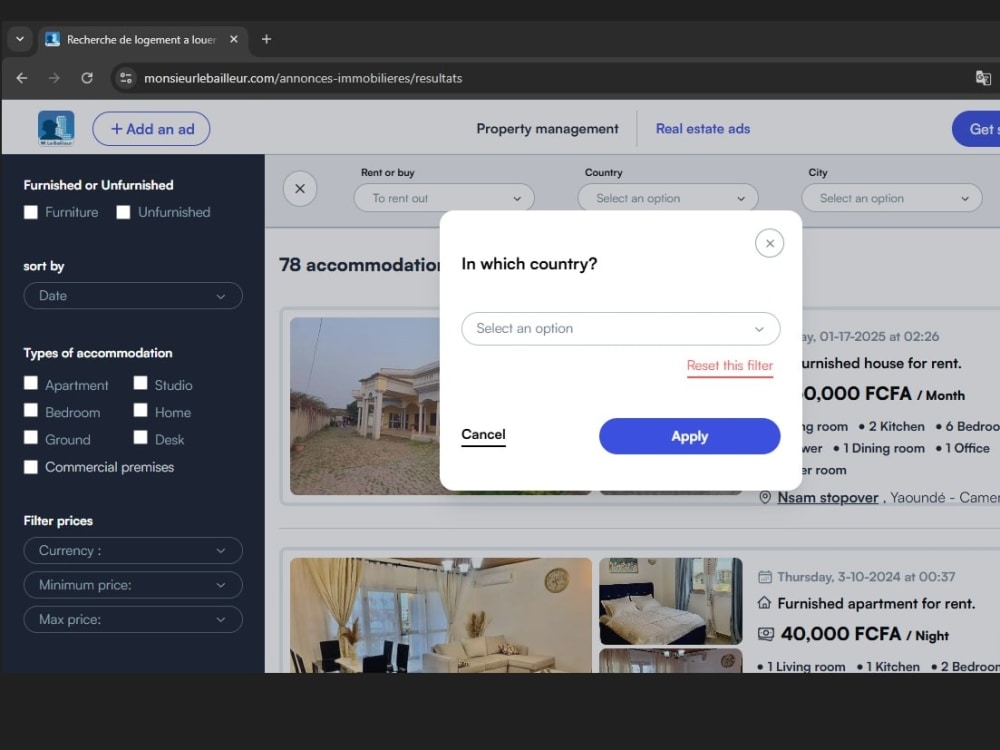Click the browser forward arrow
This screenshot has height=750, width=1000.
[x=54, y=78]
